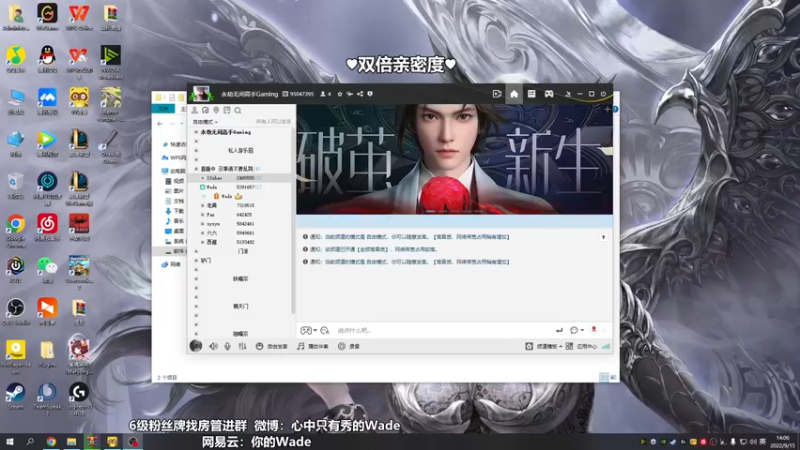800x450 pixels.
Task: Open Chrome from the taskbar
Action: tap(51, 442)
